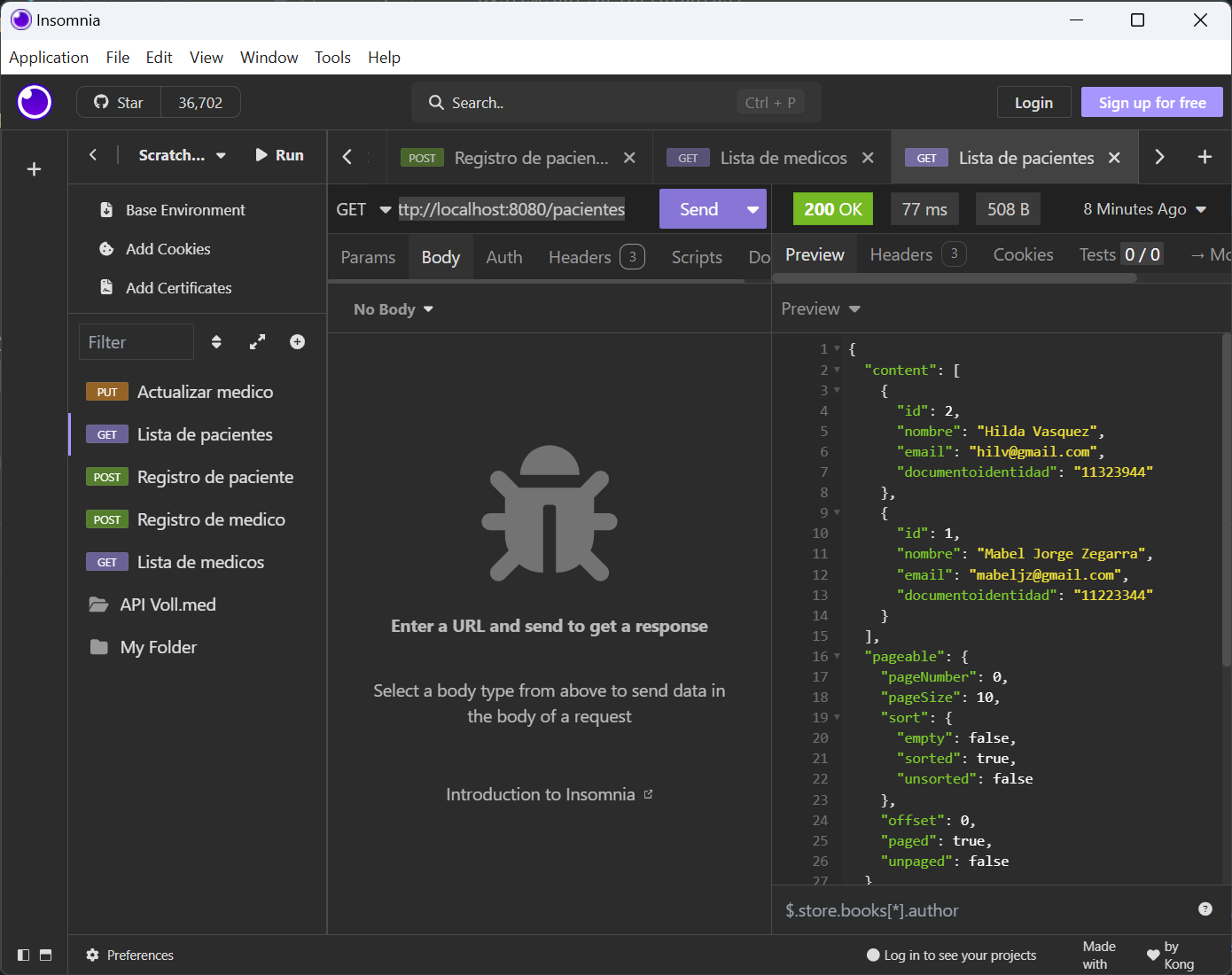Click the sidebar Filter input
1232x975 pixels.
(x=136, y=342)
